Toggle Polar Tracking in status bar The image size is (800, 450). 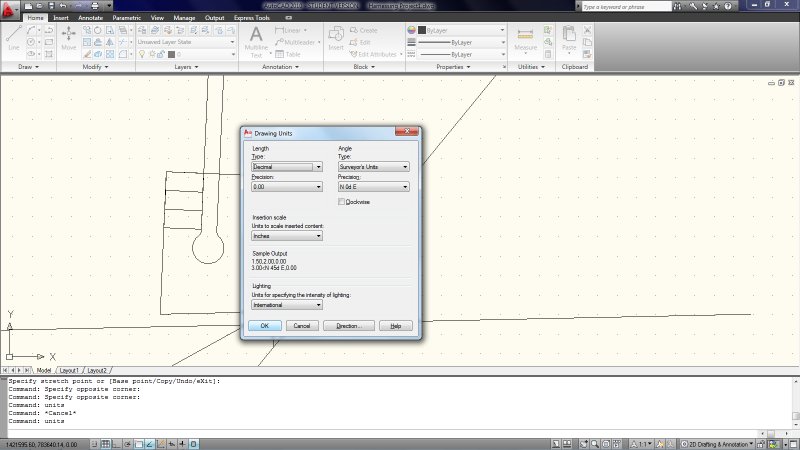pos(128,444)
